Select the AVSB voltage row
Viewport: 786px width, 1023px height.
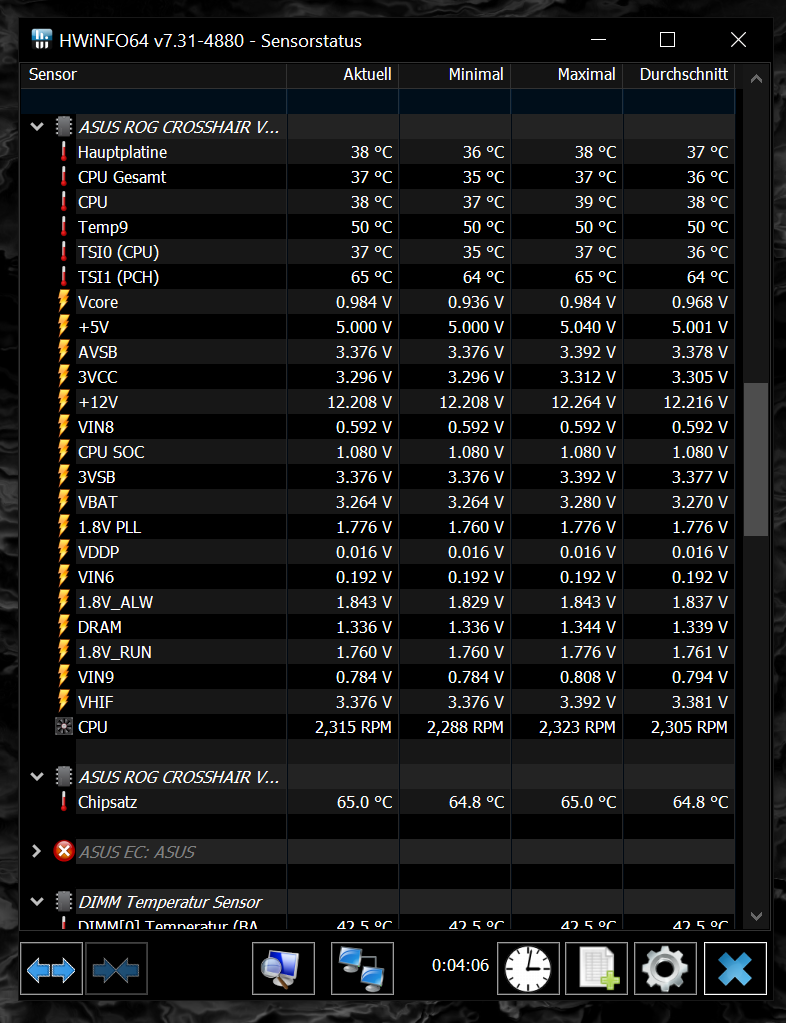(x=378, y=352)
